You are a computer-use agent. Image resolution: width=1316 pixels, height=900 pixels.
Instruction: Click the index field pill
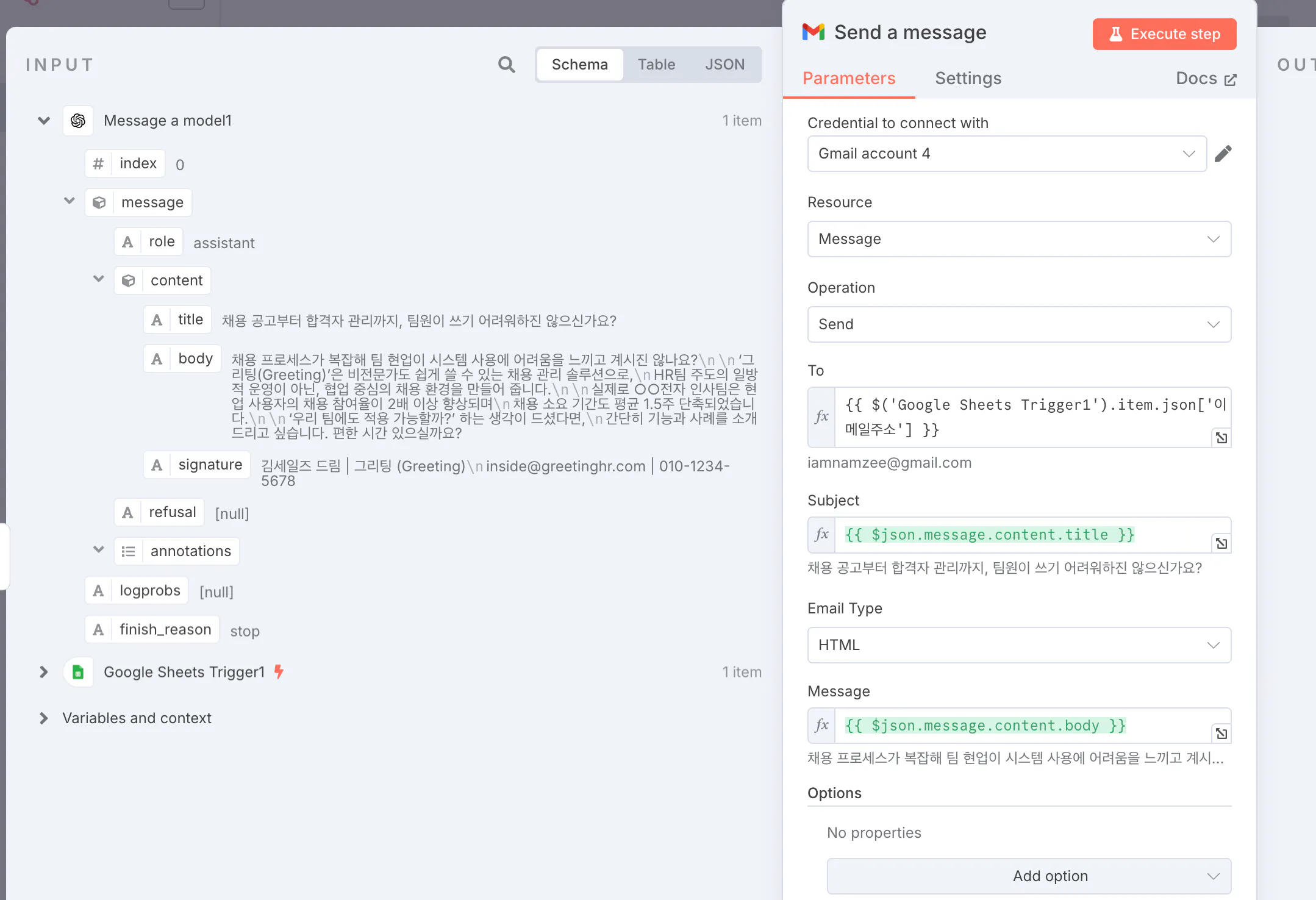click(125, 163)
